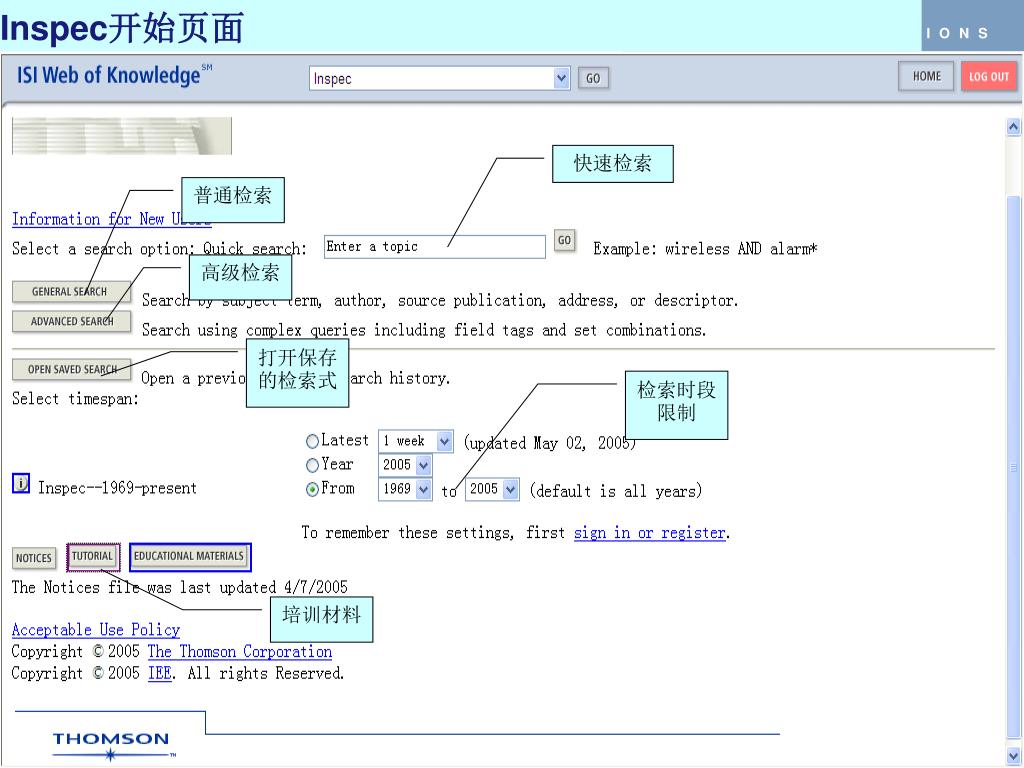Click the NOTICES button
Image resolution: width=1024 pixels, height=768 pixels.
click(x=34, y=558)
